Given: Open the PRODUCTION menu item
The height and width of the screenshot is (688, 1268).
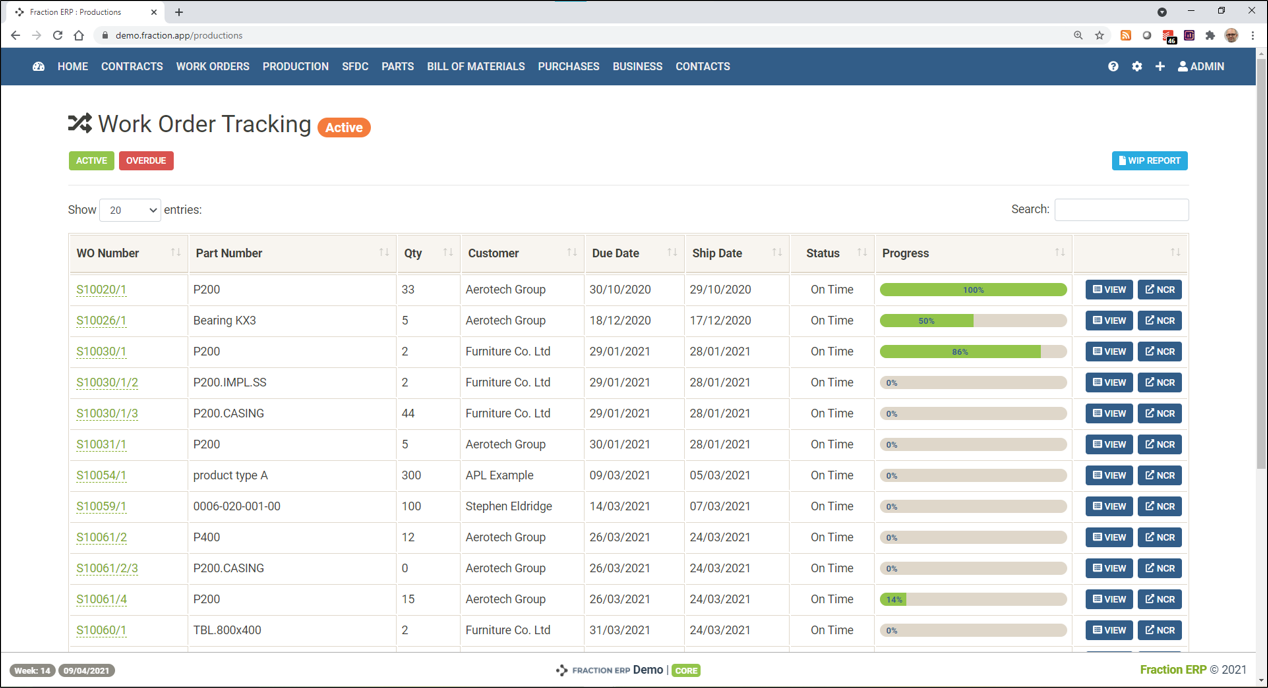Looking at the screenshot, I should point(295,67).
